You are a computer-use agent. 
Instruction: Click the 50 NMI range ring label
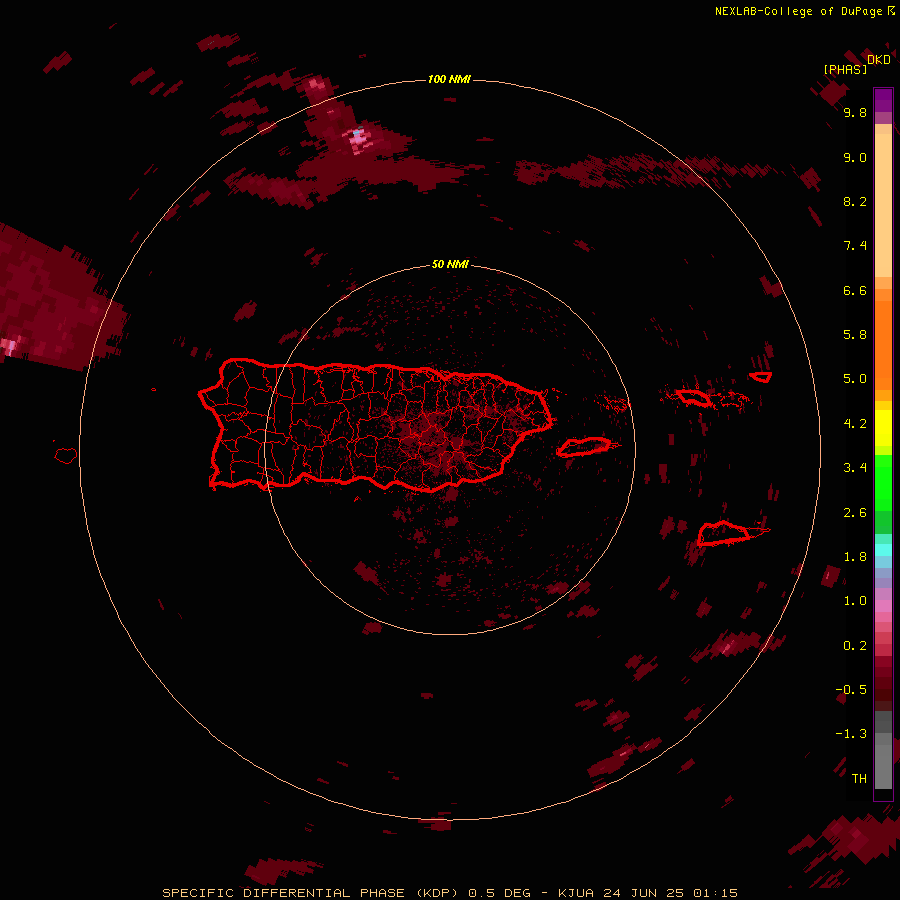pos(449,264)
